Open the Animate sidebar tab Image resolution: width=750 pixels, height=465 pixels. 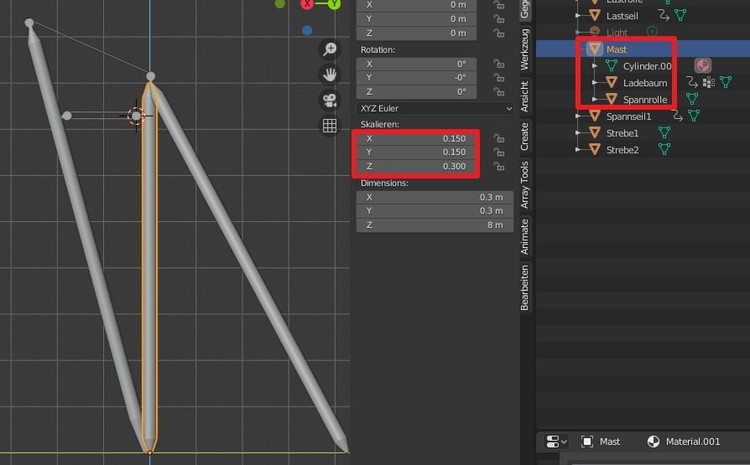[525, 236]
